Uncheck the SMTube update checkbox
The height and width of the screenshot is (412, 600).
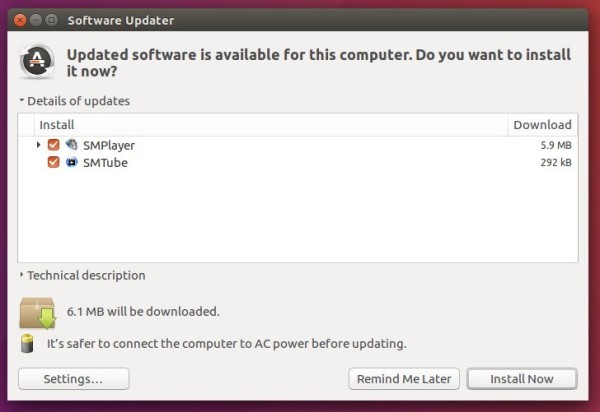(54, 162)
